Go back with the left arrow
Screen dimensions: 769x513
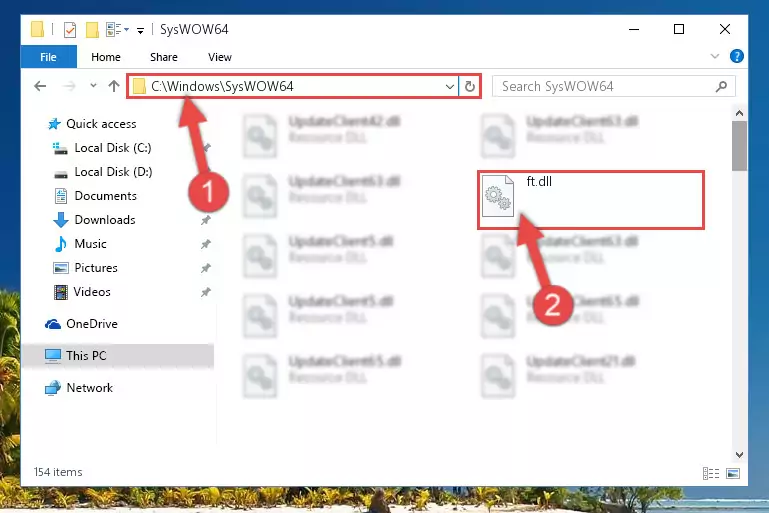(x=40, y=86)
